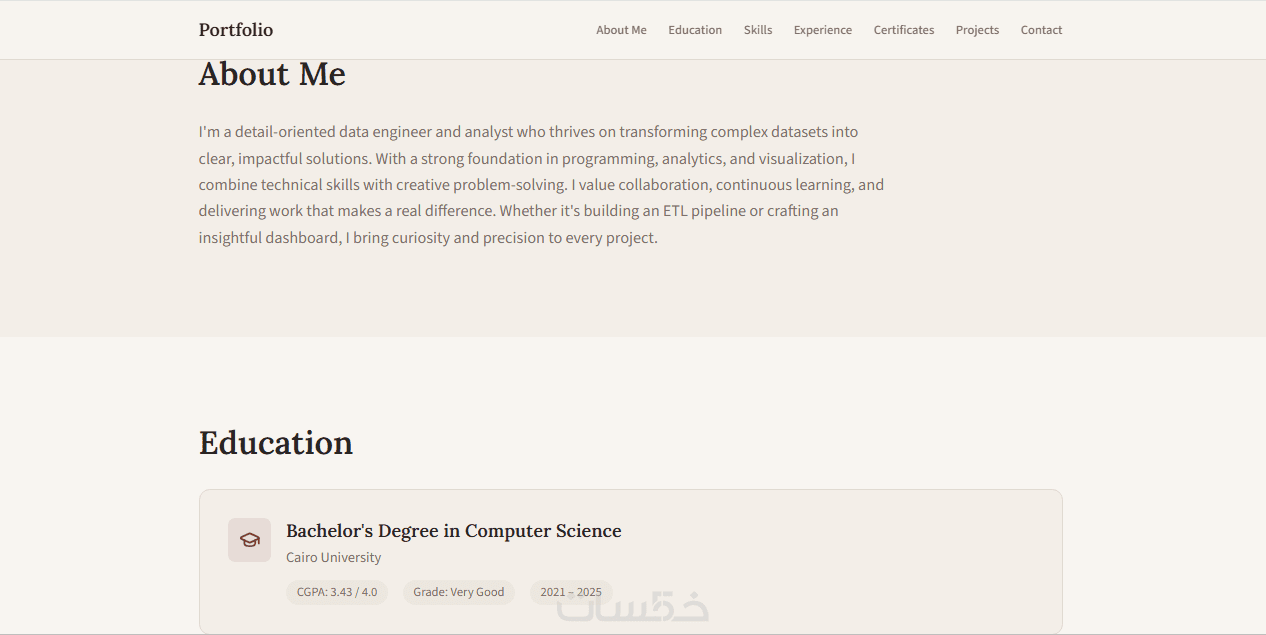Click the 2021 – 2025 date badge

pyautogui.click(x=571, y=592)
